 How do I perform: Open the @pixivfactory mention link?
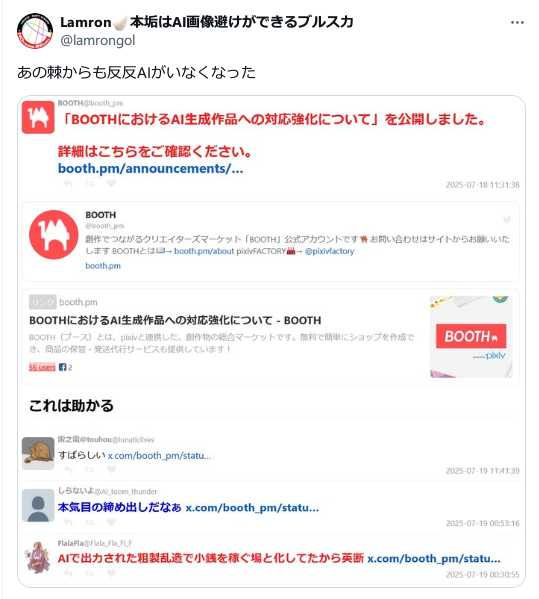(329, 251)
